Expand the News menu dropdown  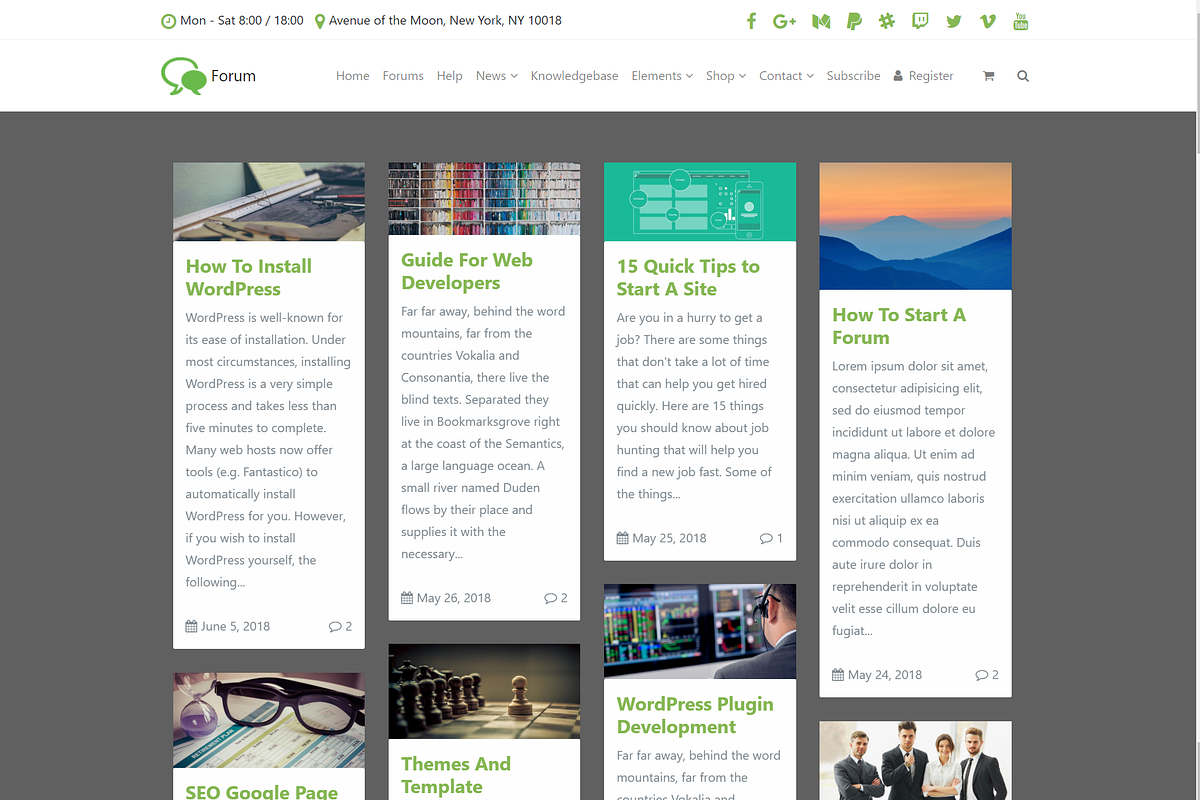pos(496,76)
